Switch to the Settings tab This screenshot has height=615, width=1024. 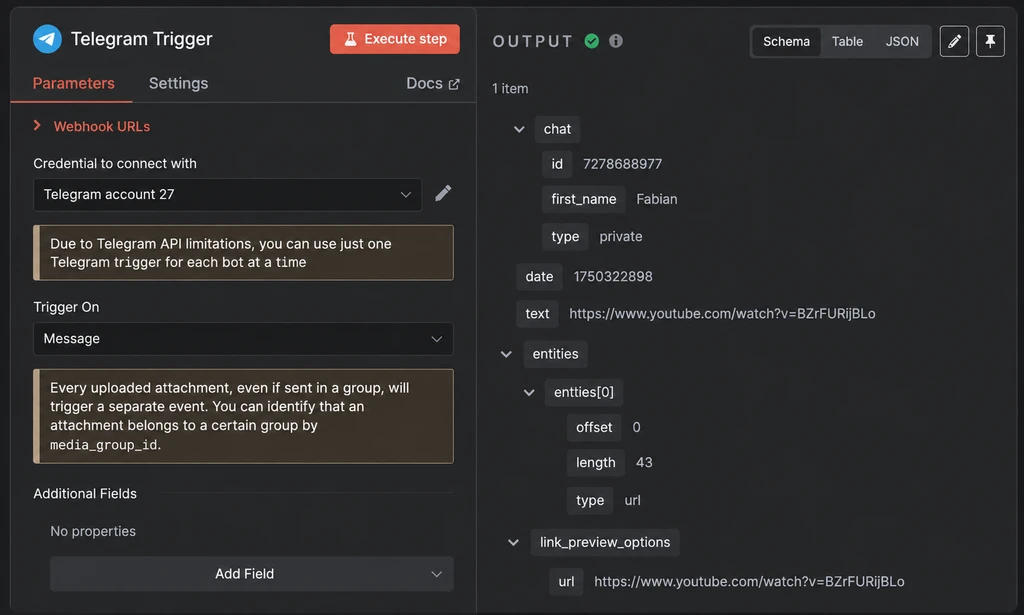click(178, 84)
